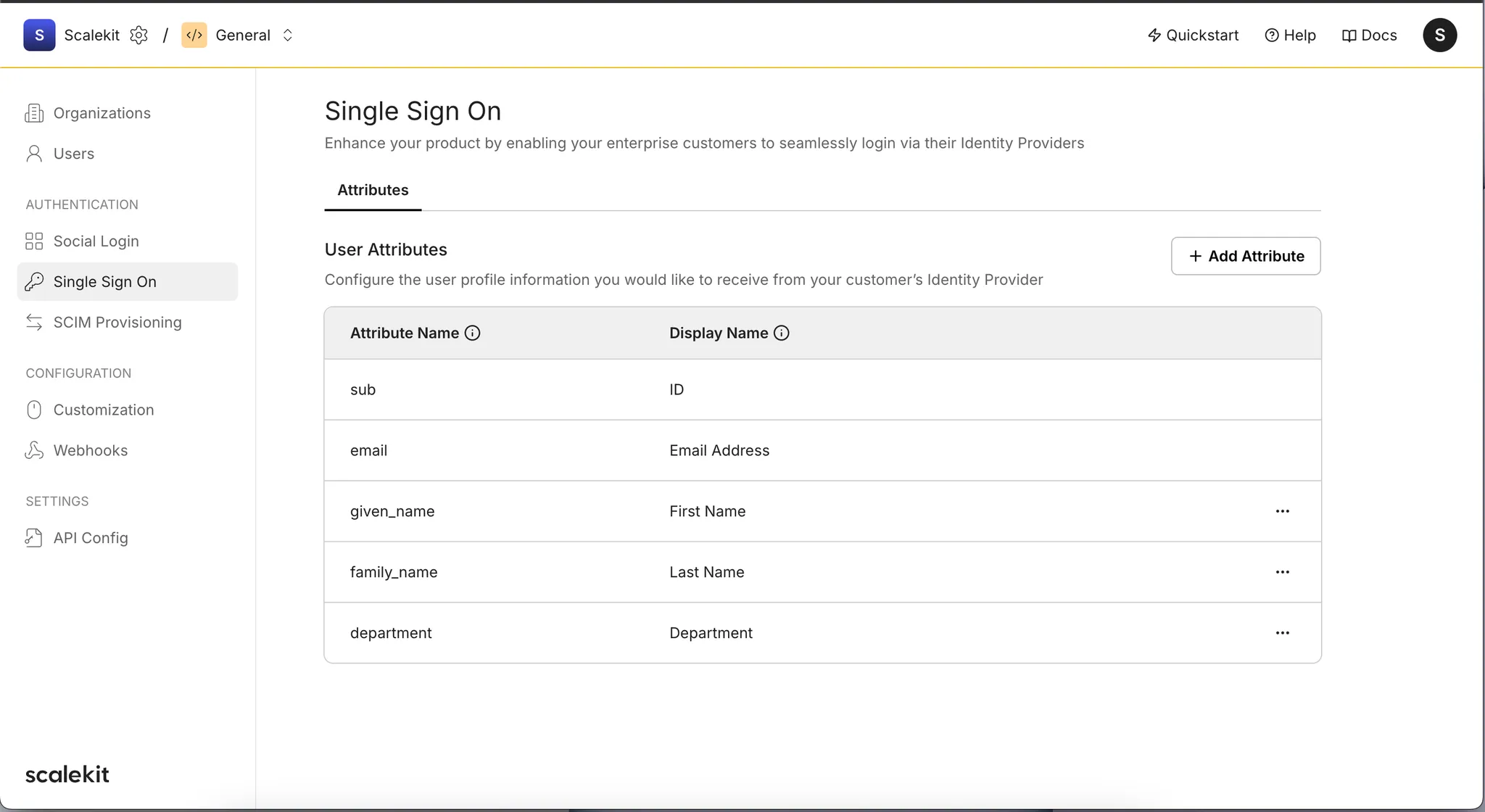
Task: Open the Docs documentation
Action: (x=1369, y=35)
